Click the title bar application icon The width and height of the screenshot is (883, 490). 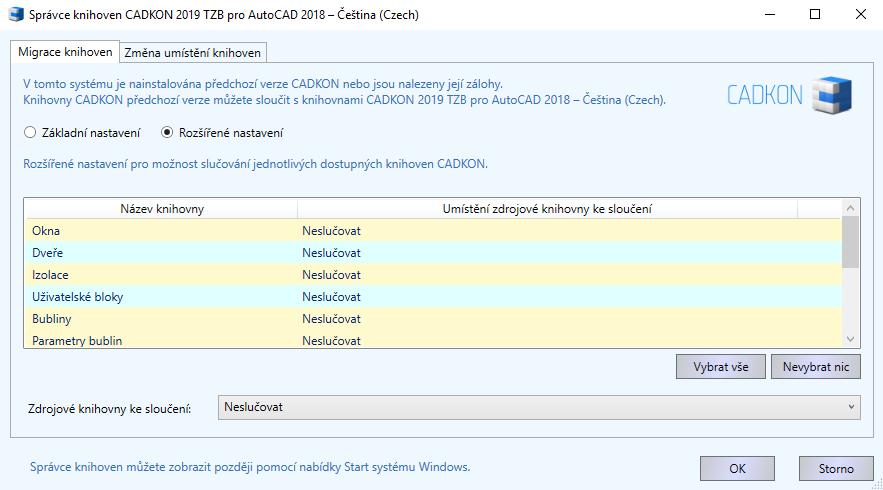(16, 14)
